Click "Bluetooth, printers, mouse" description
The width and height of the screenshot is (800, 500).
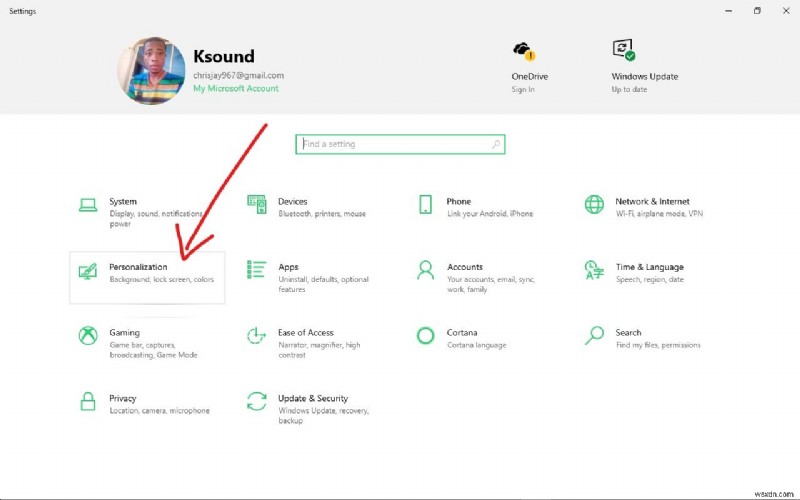(322, 214)
